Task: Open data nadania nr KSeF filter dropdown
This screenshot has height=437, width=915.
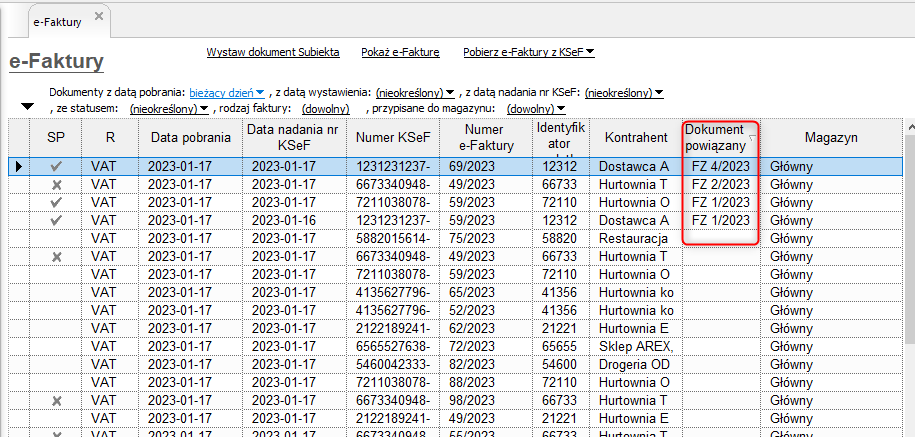Action: coord(624,93)
